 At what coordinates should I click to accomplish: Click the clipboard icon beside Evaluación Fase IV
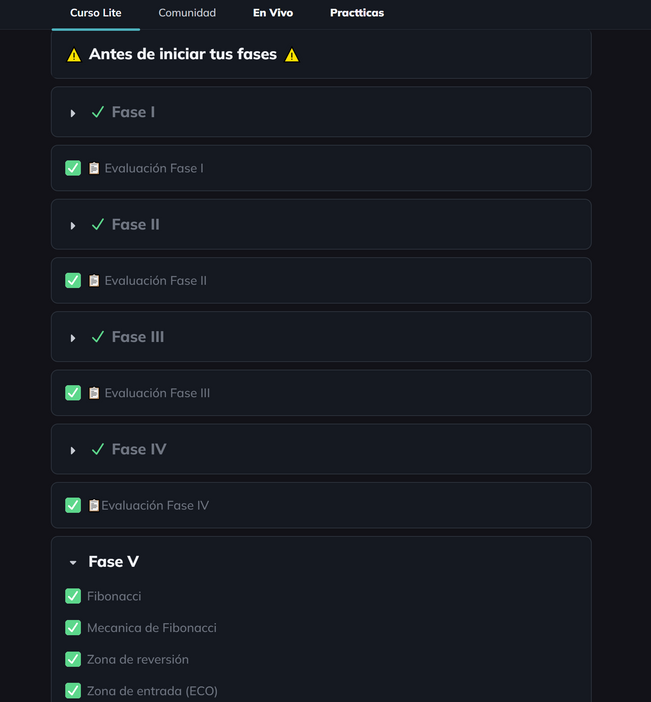[x=94, y=505]
